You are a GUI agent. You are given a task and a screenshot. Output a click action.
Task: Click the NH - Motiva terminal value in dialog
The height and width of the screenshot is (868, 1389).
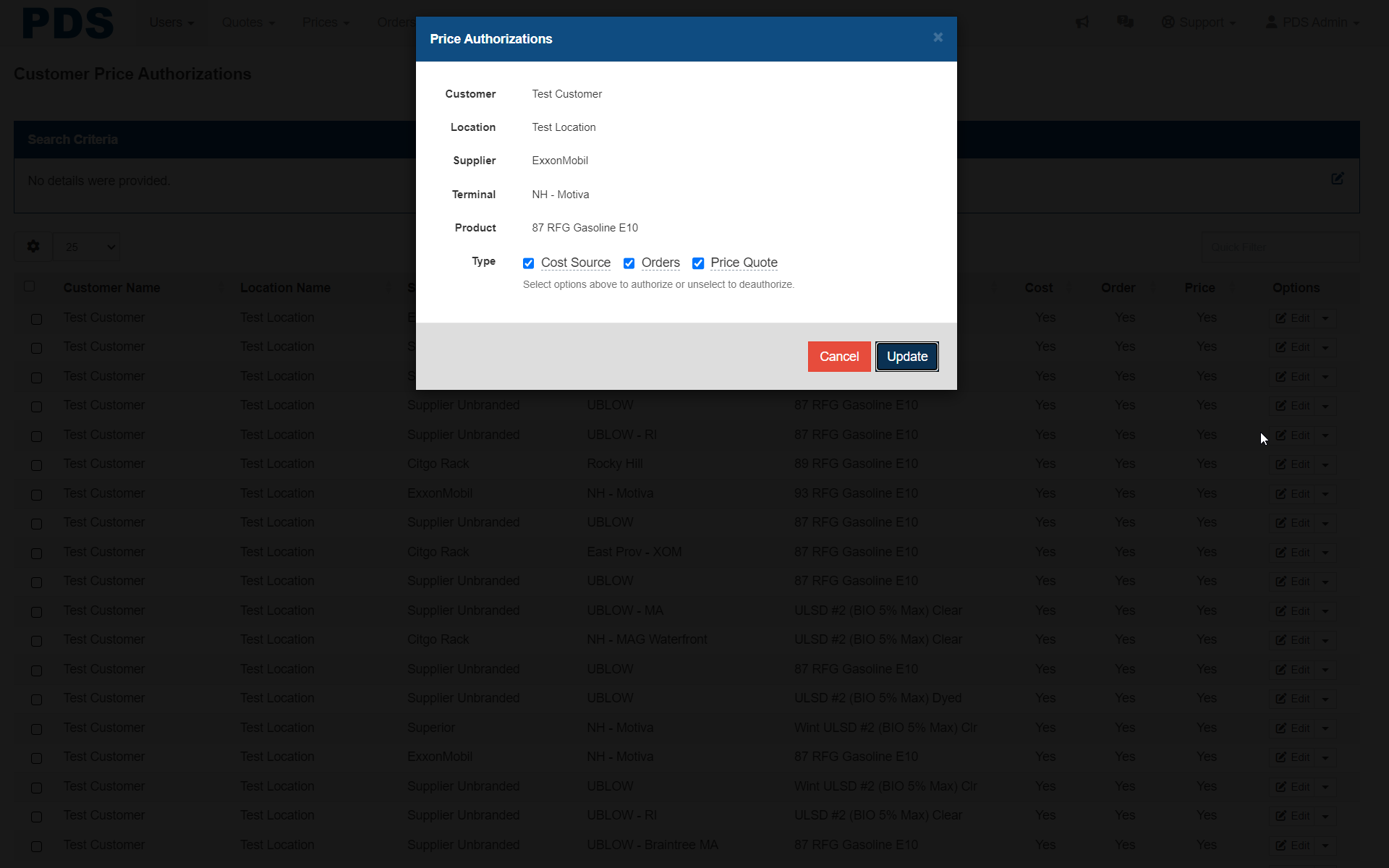click(561, 195)
